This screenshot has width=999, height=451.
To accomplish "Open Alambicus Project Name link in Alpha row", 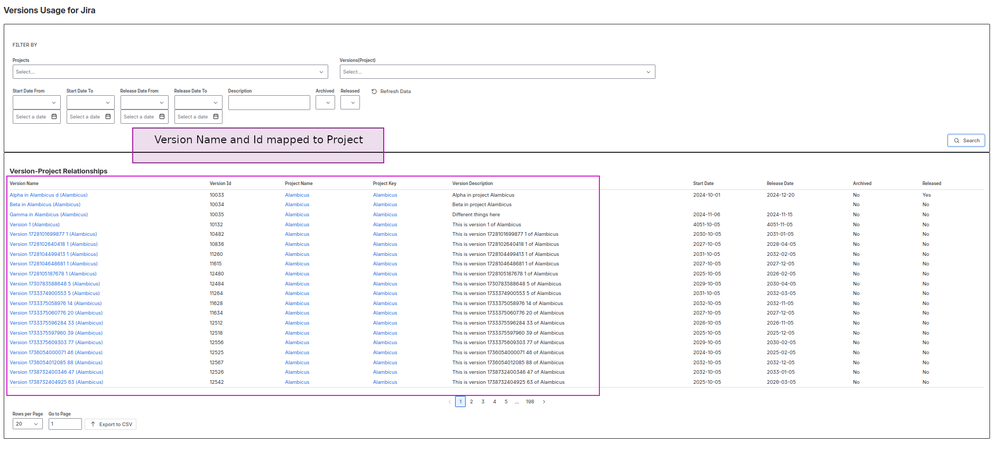I will point(297,195).
